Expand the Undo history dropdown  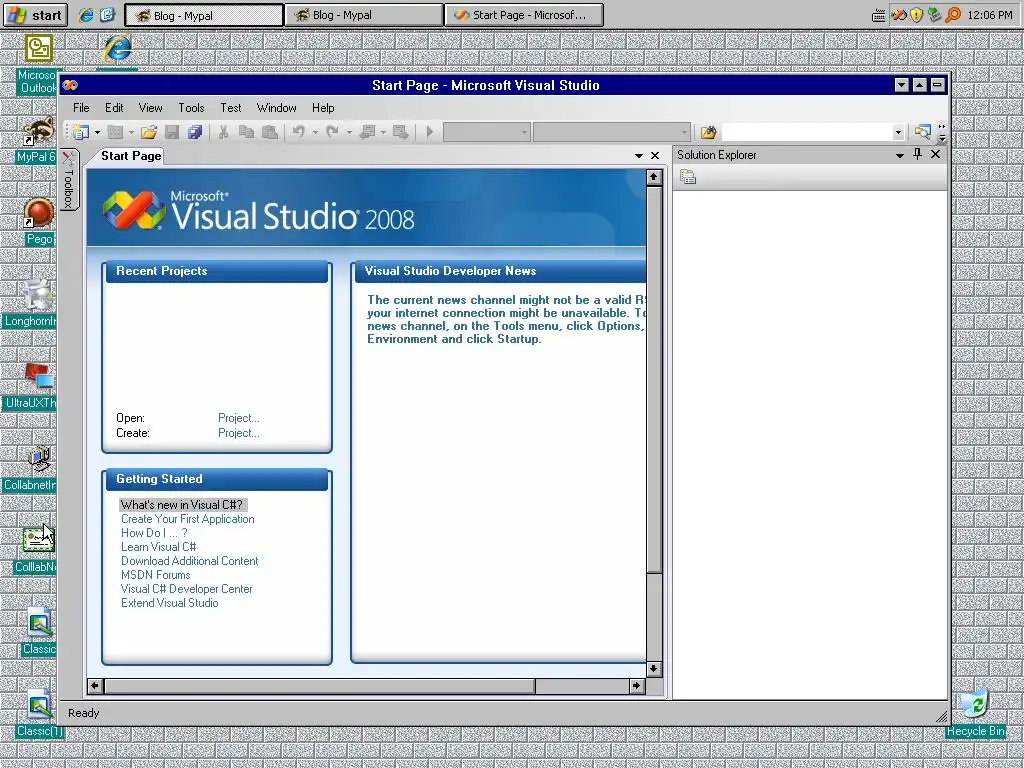pos(315,133)
